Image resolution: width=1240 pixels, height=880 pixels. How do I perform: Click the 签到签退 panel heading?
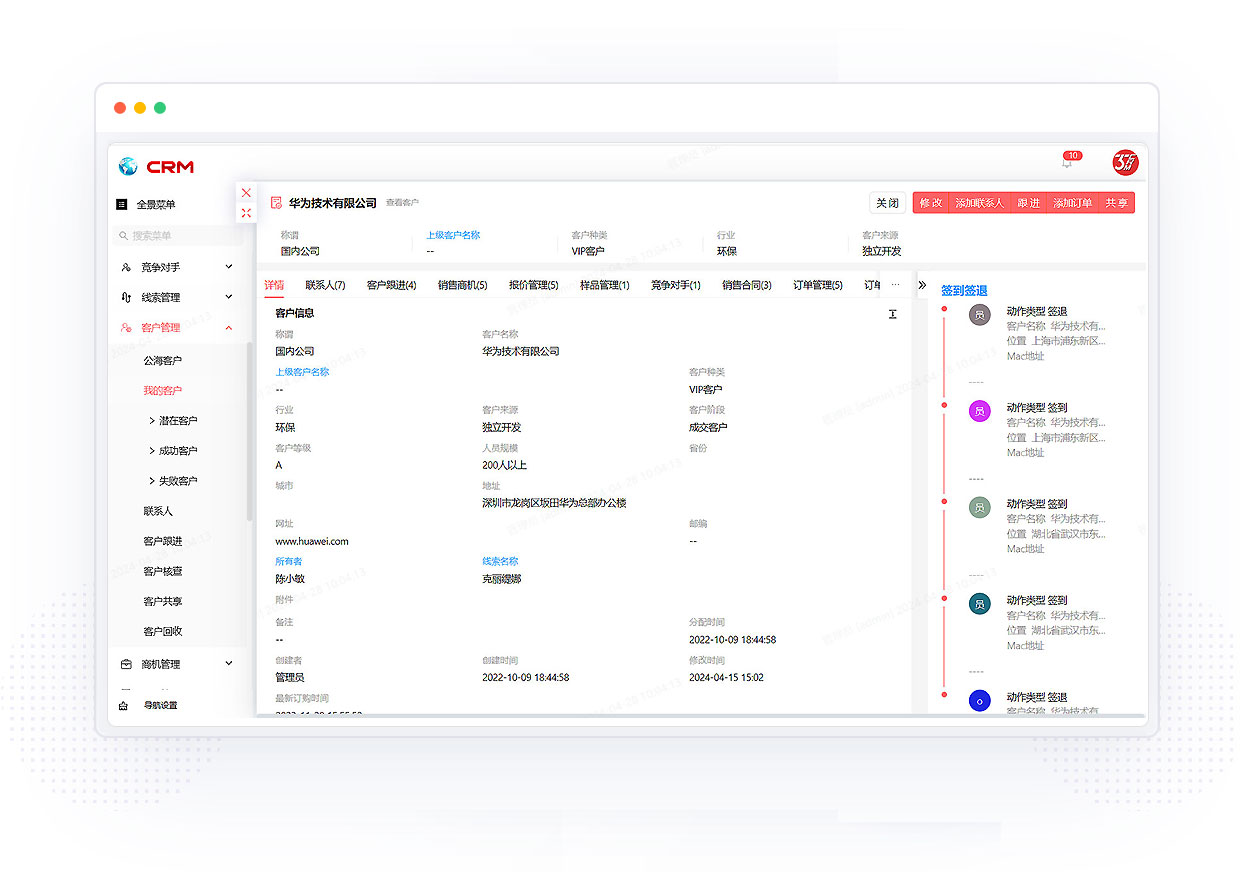pos(964,291)
